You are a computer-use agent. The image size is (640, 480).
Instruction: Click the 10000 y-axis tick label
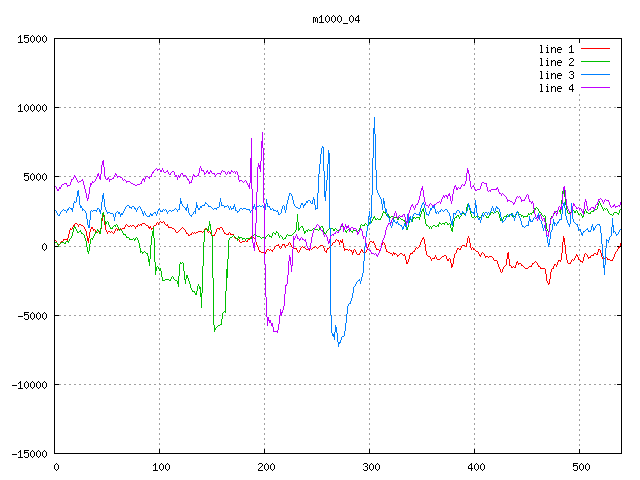32,108
